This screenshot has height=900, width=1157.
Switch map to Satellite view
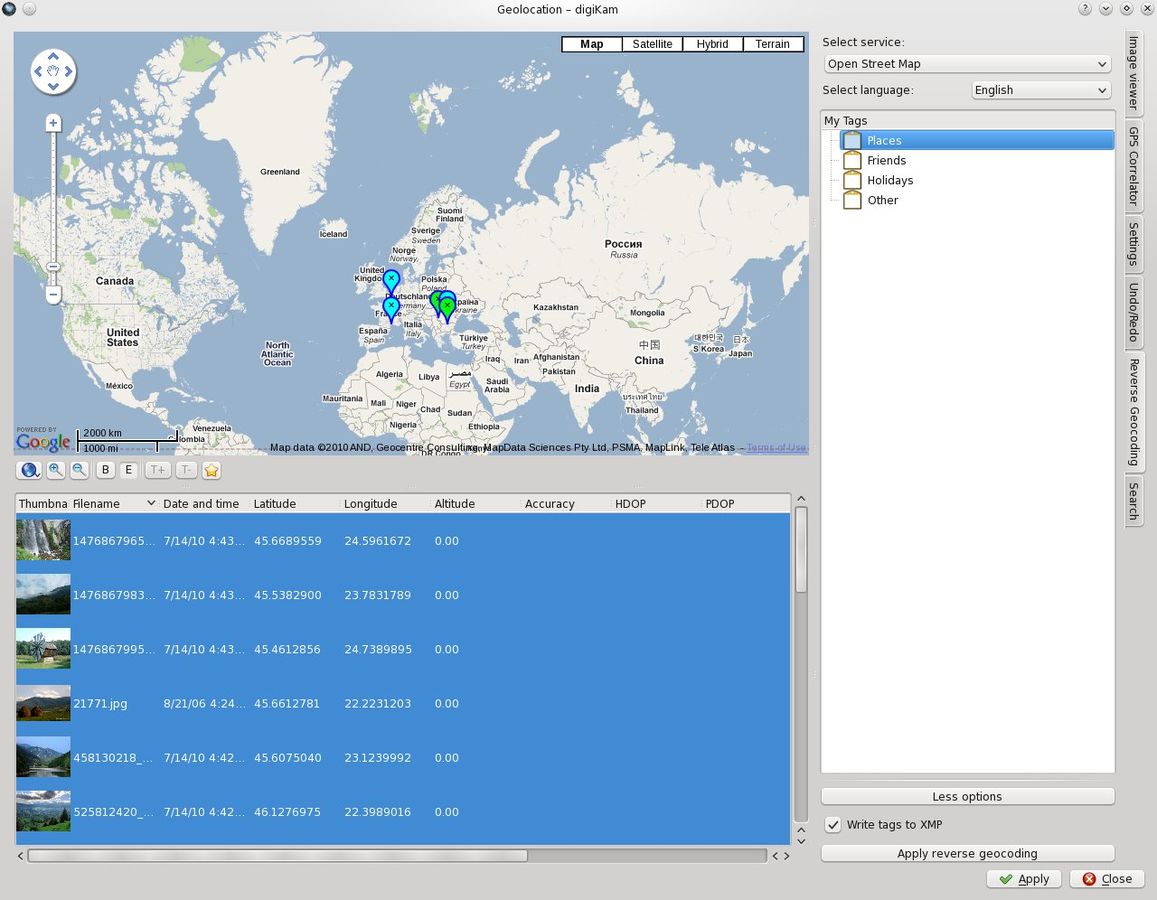[x=652, y=44]
